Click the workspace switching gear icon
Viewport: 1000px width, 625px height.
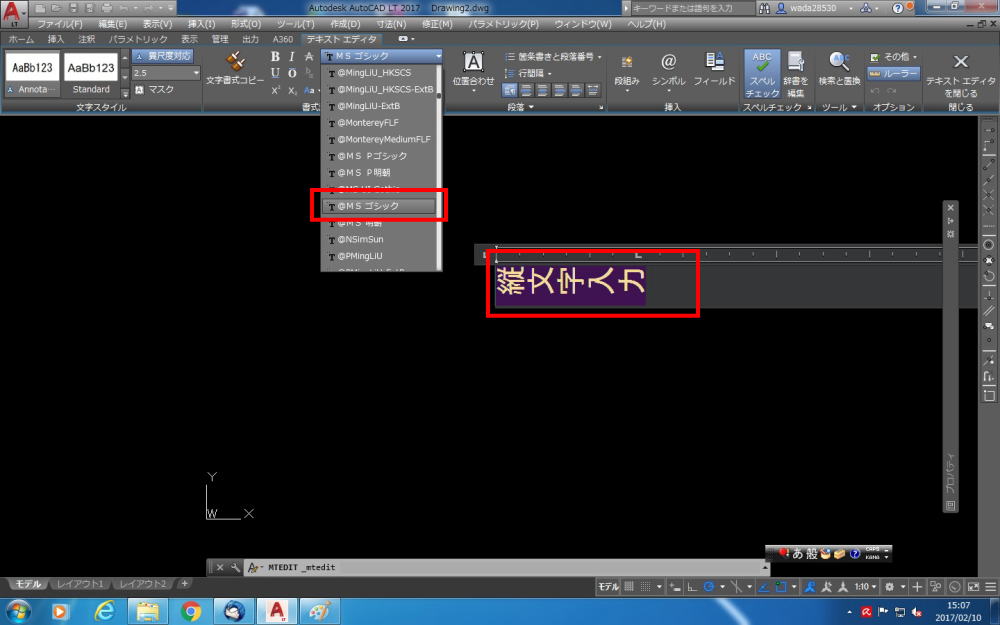pos(889,587)
